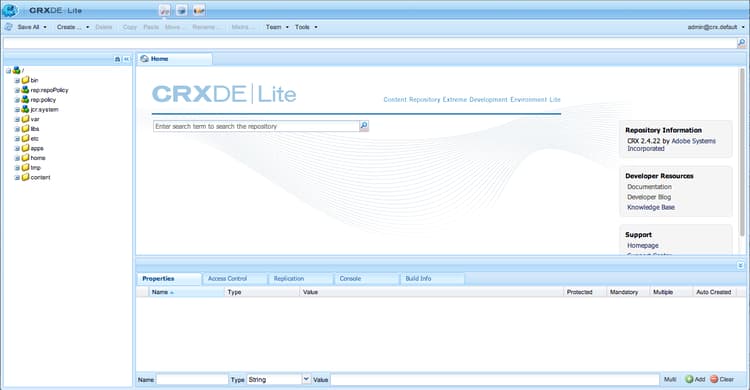
Task: Click the bin folder icon
Action: pyautogui.click(x=25, y=80)
